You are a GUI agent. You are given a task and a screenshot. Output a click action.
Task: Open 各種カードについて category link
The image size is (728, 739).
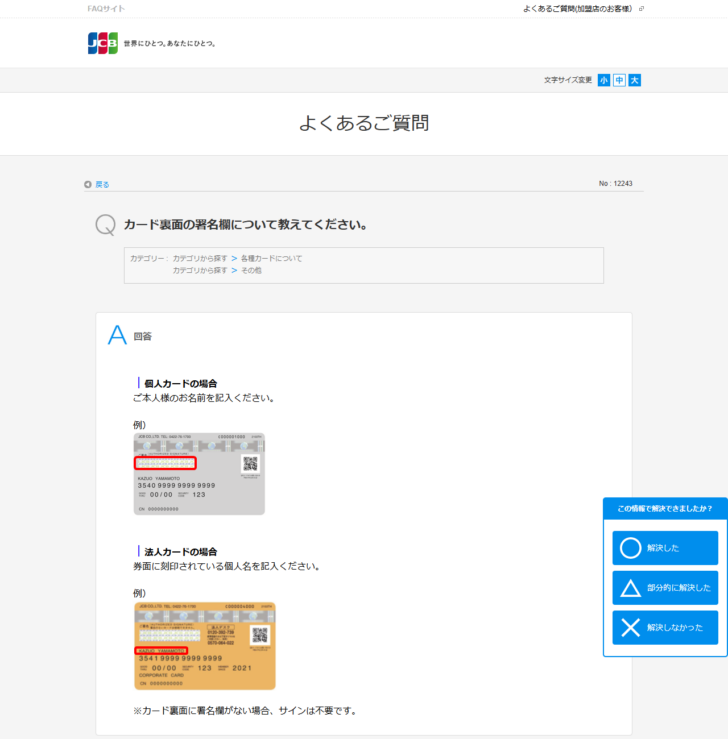coord(271,258)
